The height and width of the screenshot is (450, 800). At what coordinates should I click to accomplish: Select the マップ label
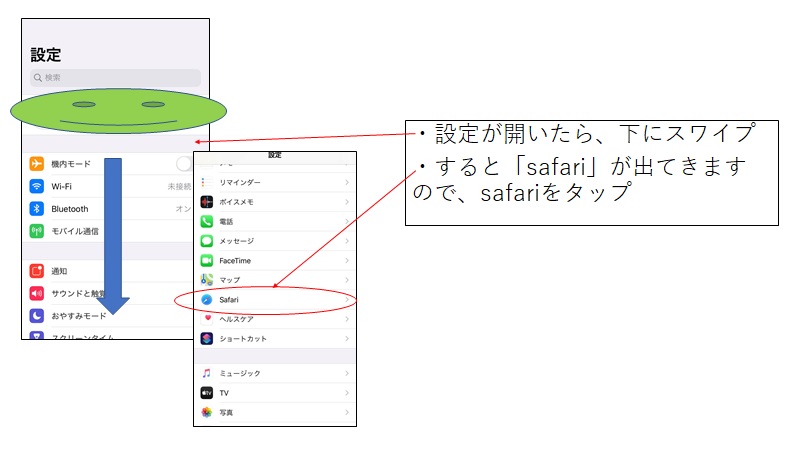230,280
